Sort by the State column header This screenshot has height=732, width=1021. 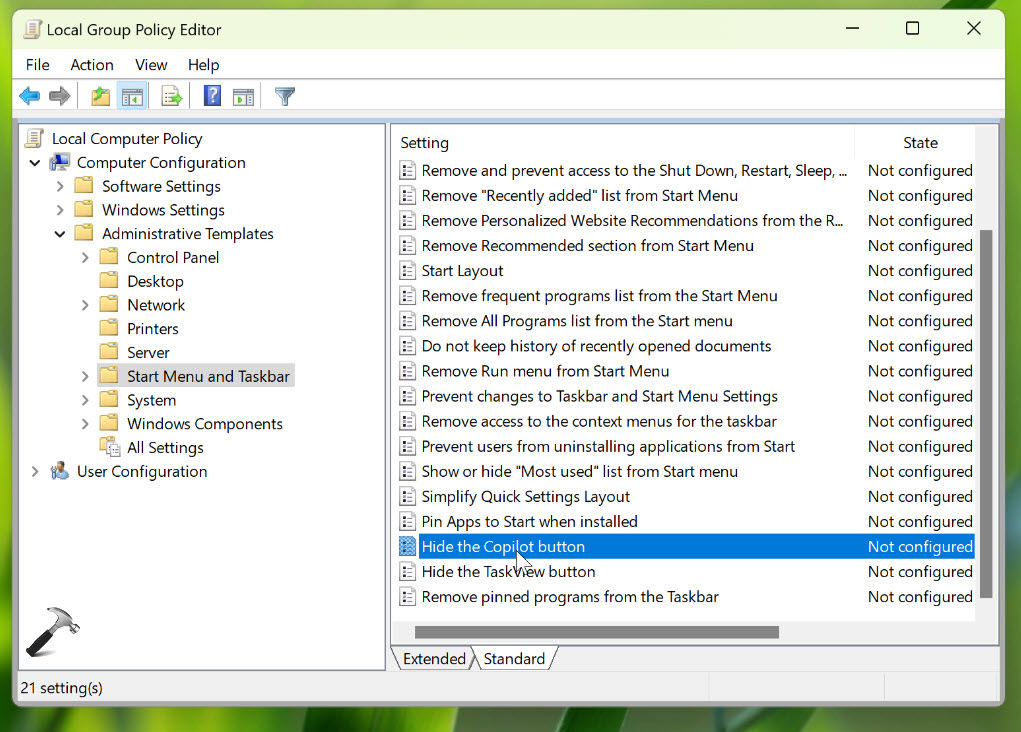[x=920, y=142]
